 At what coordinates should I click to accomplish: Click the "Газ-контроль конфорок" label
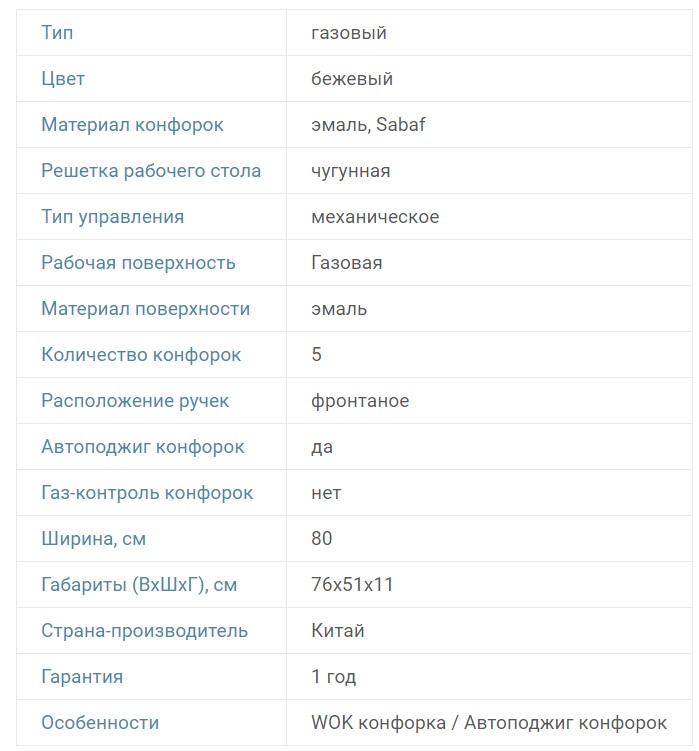pos(147,493)
